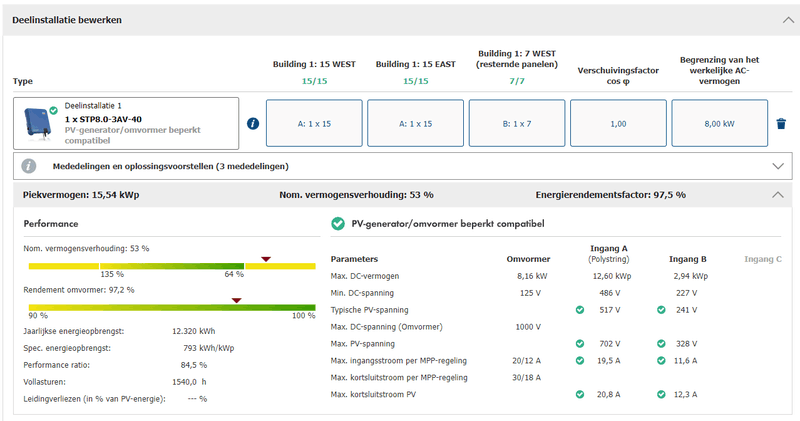Edit the cos φ value 1,00 field

tap(617, 124)
